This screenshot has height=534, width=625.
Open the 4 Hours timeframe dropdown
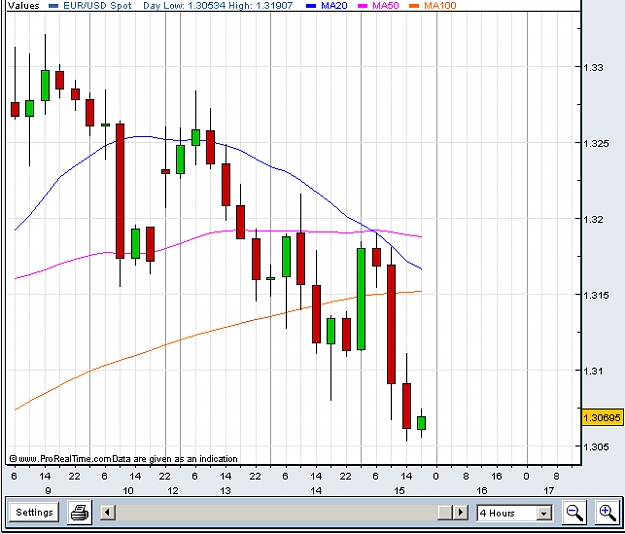tap(514, 513)
